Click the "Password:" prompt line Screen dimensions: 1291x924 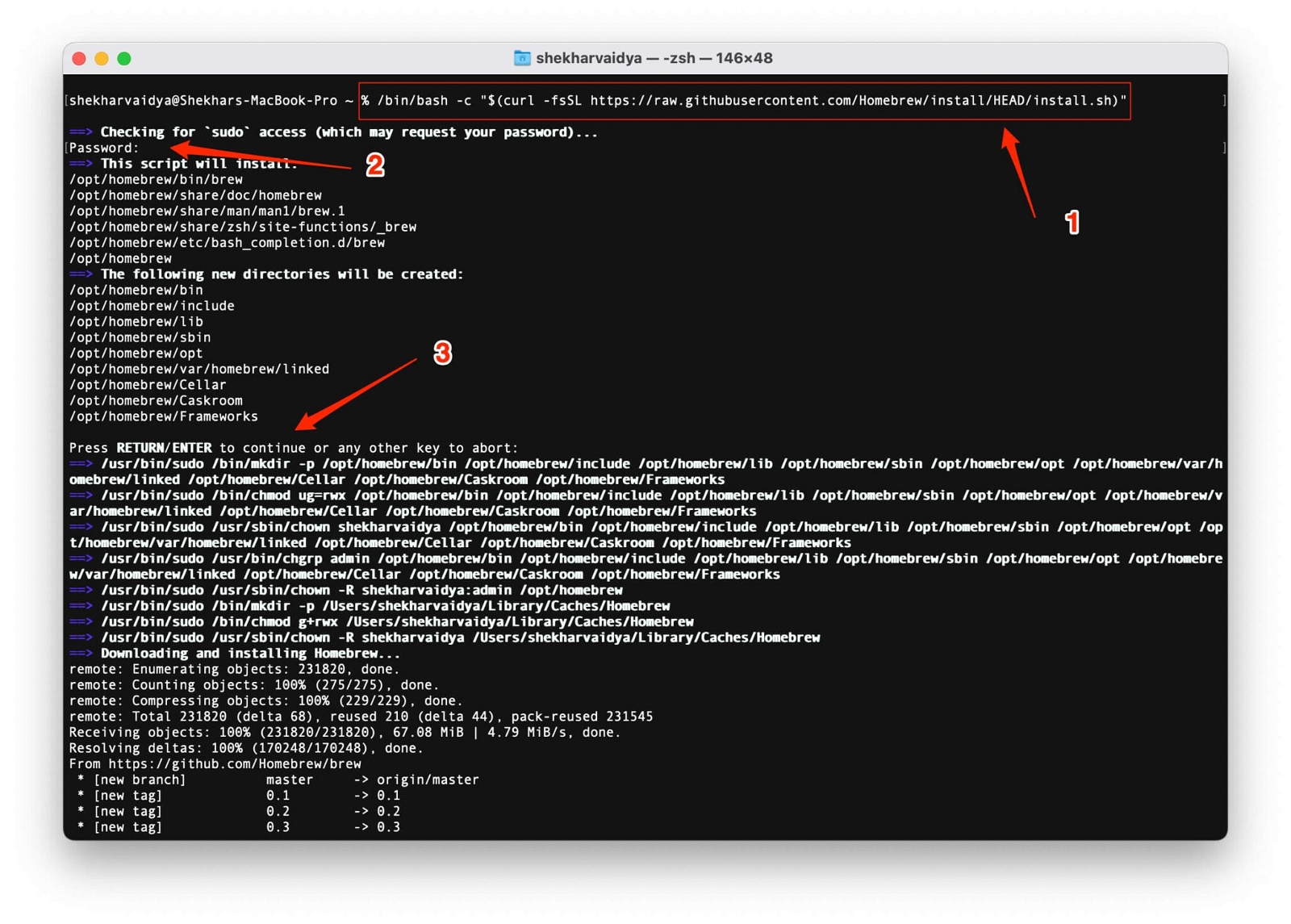coord(104,148)
